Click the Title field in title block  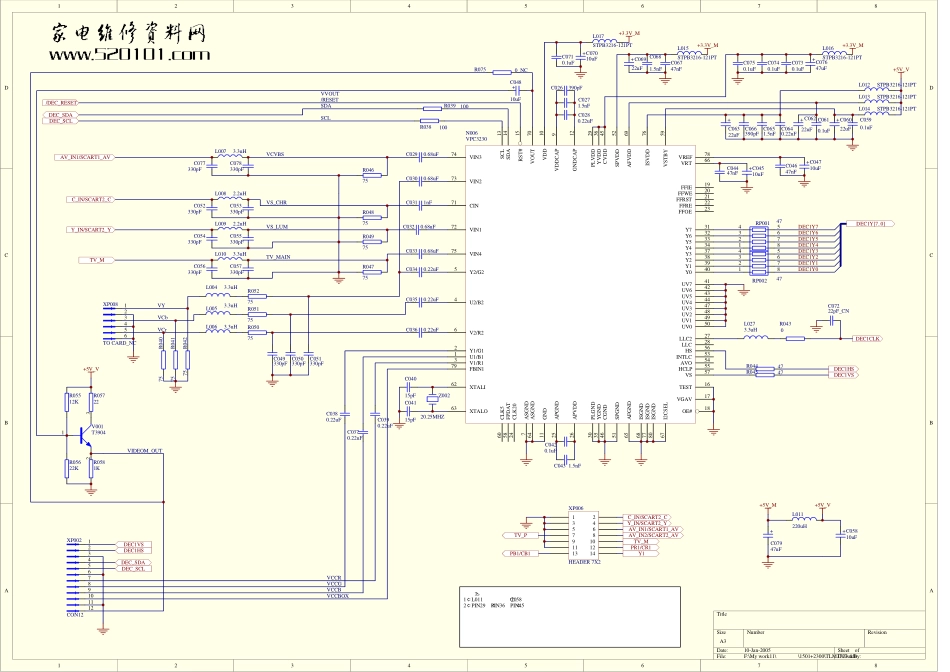(x=724, y=613)
